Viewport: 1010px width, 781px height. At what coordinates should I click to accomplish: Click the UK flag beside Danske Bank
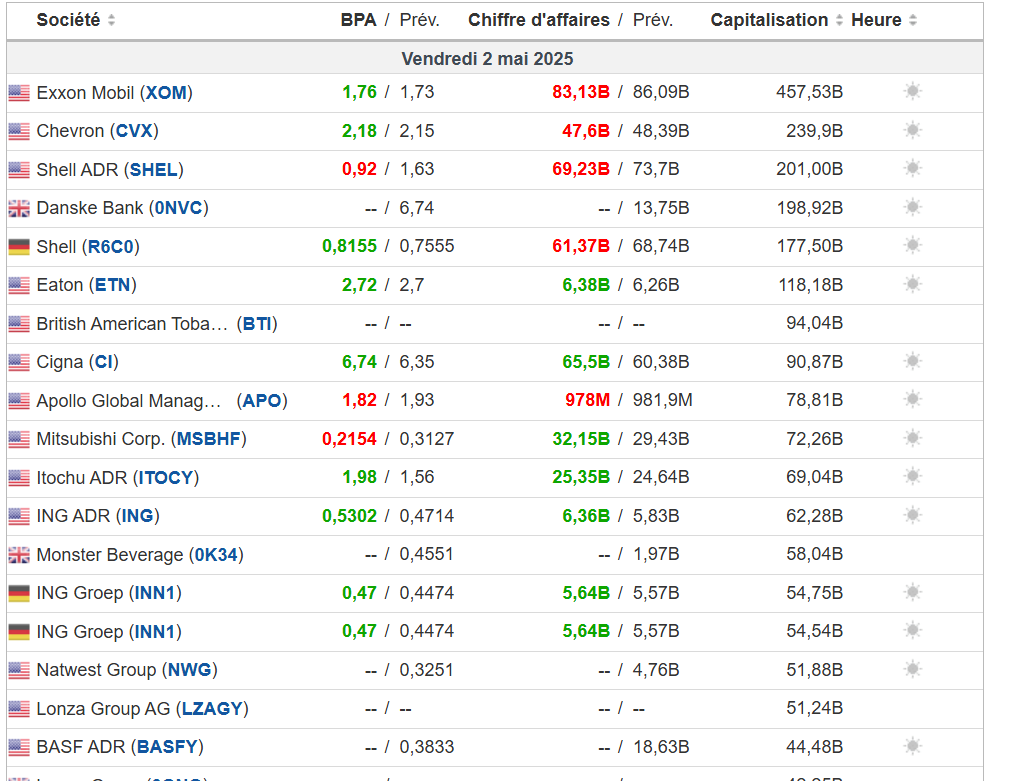(19, 208)
